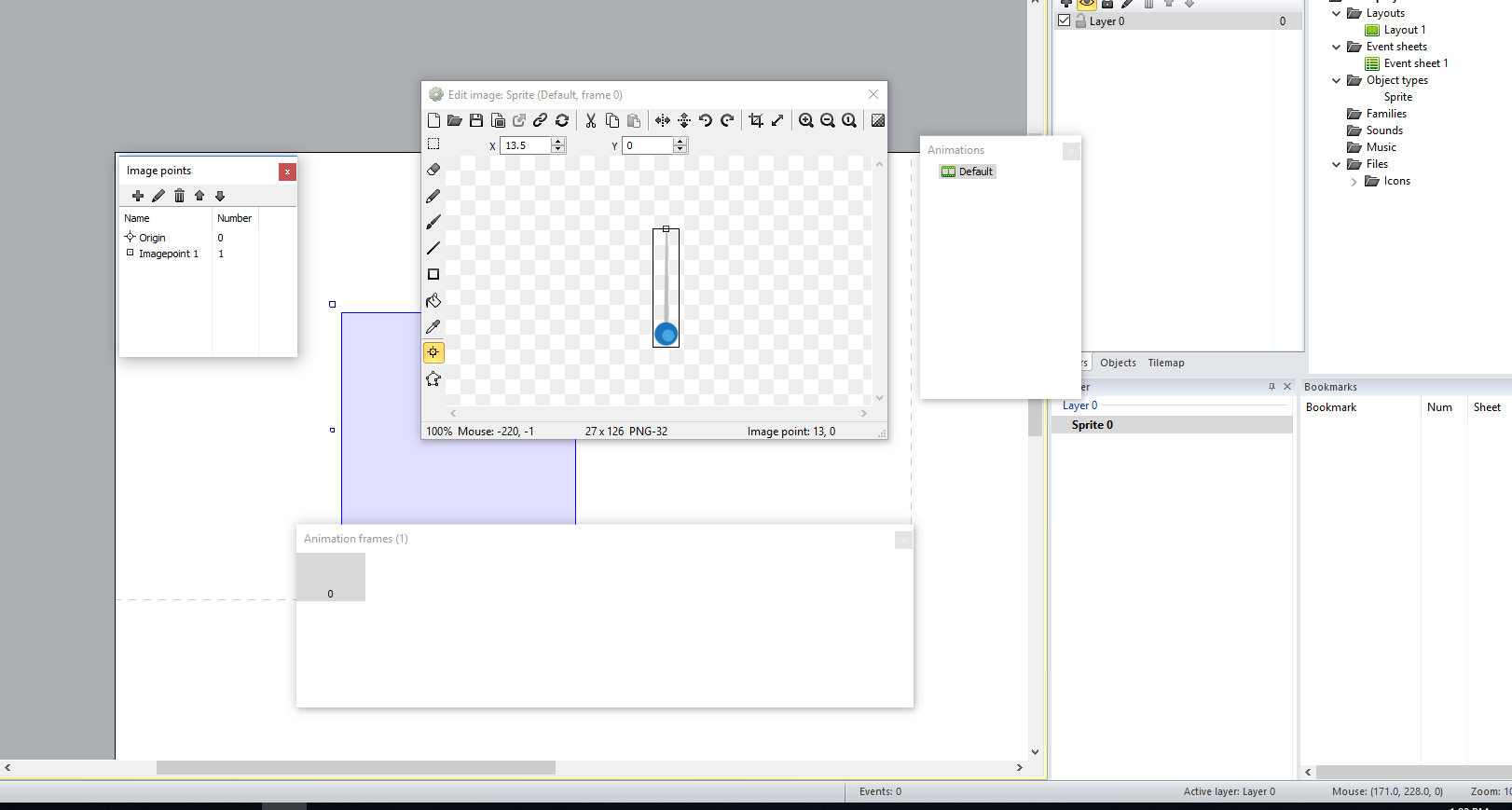Click the X coordinate input field
Screen dimensions: 1512x810
click(526, 145)
